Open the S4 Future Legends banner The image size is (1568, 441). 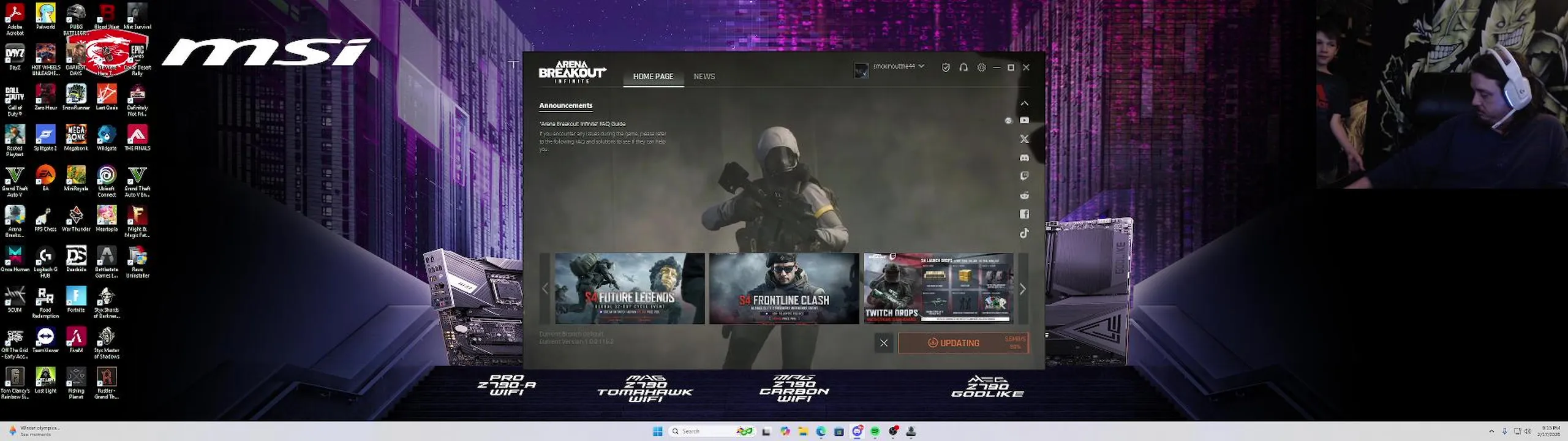pyautogui.click(x=630, y=288)
